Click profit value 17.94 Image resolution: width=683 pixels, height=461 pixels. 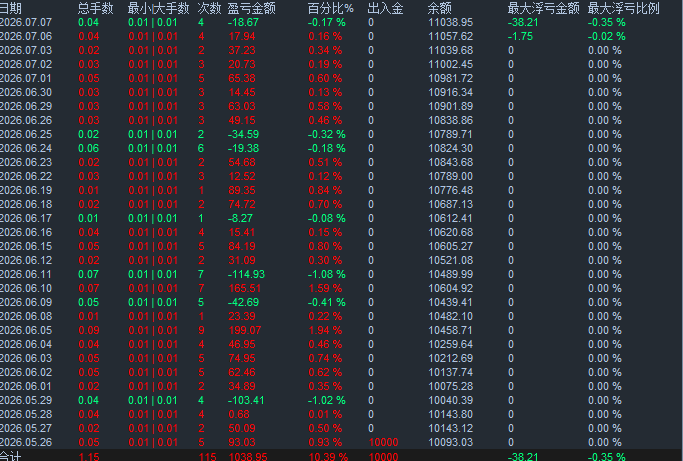click(242, 36)
